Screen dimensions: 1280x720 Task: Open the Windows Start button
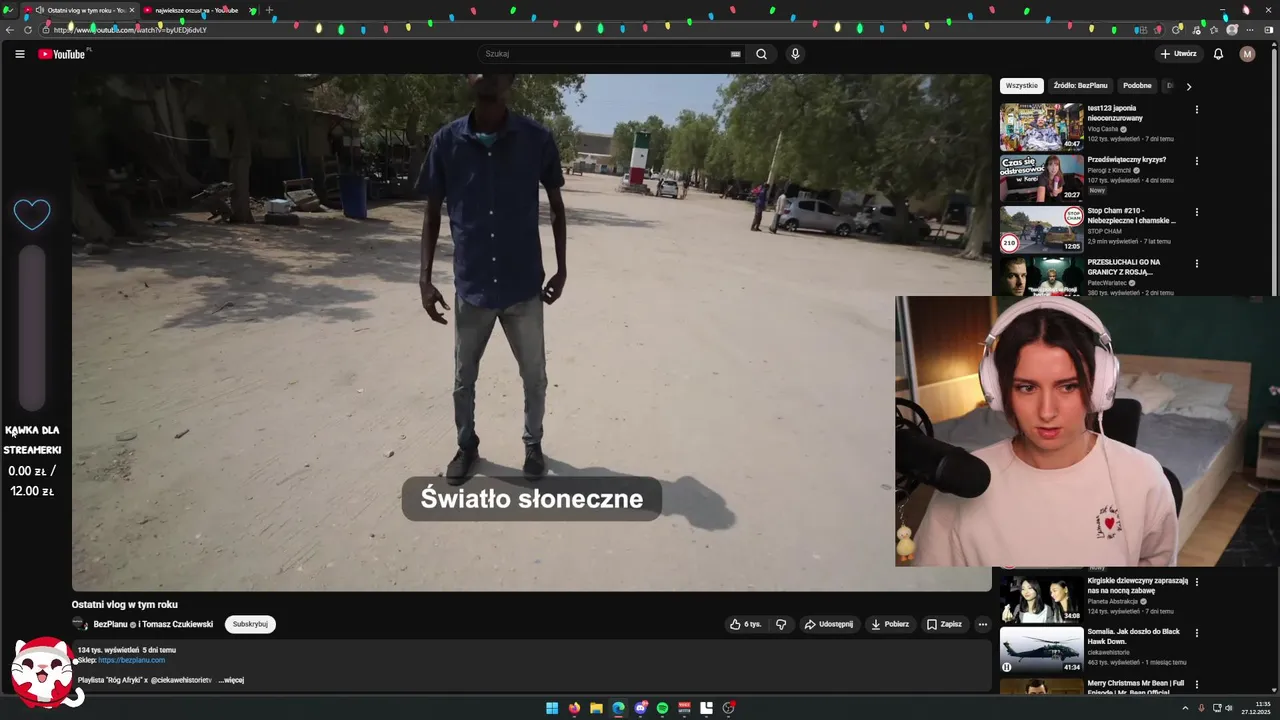coord(552,708)
